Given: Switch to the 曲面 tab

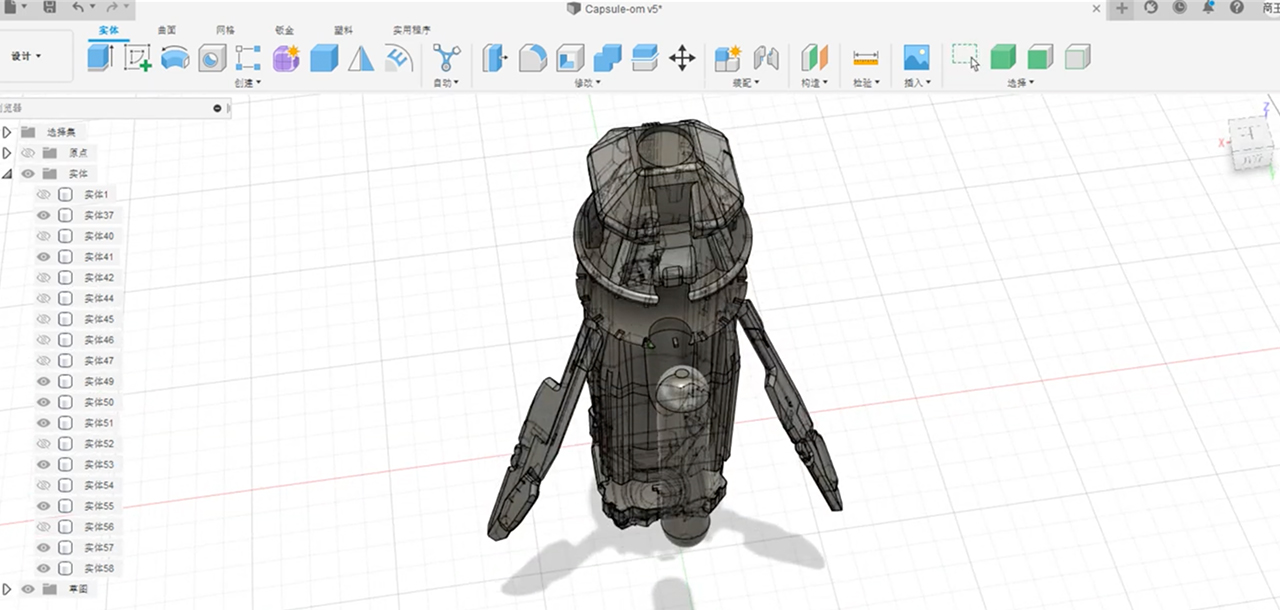Looking at the screenshot, I should coord(167,31).
